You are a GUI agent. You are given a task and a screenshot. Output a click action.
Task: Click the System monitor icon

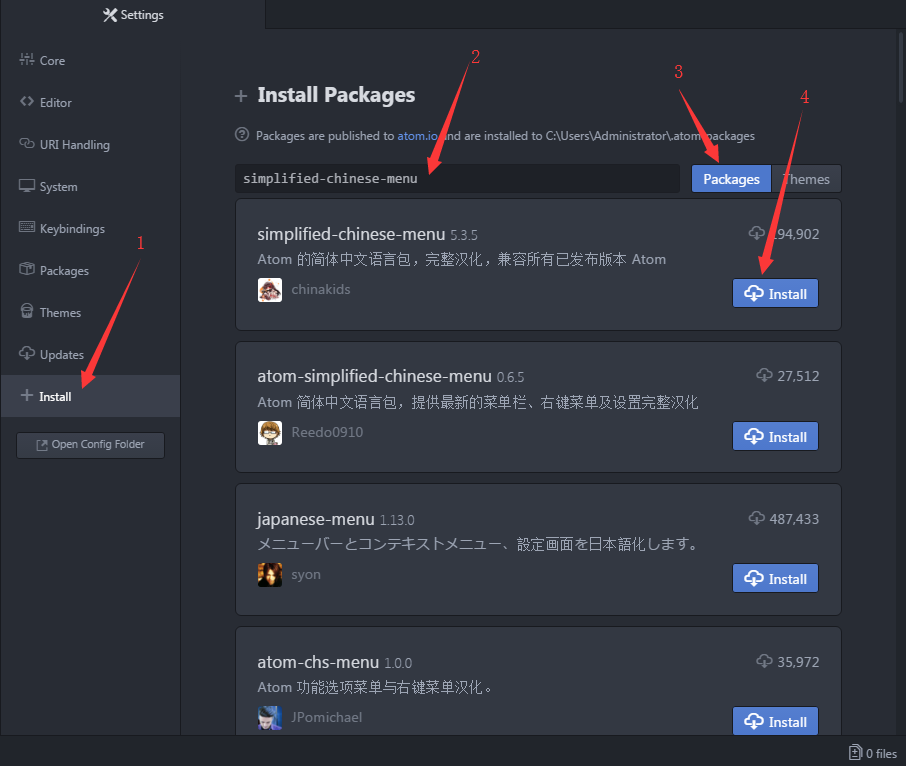pos(27,185)
